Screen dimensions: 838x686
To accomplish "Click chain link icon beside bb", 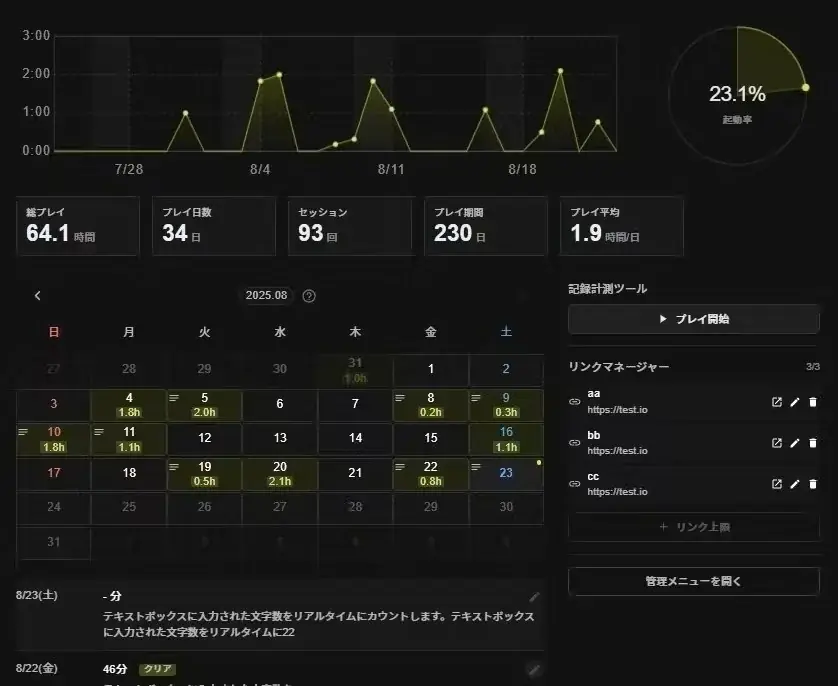I will pos(575,442).
